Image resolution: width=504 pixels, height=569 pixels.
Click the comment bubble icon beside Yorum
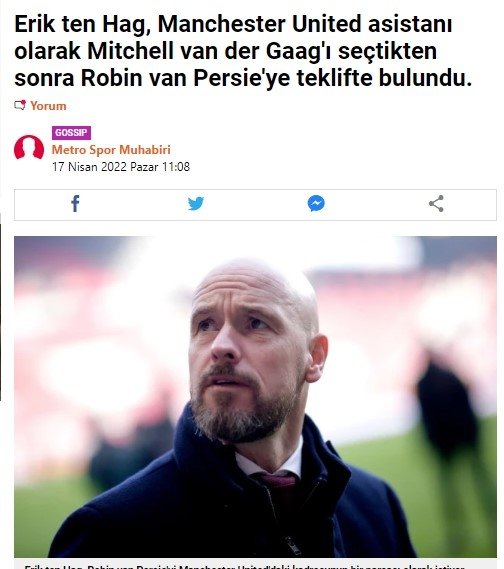(x=20, y=106)
